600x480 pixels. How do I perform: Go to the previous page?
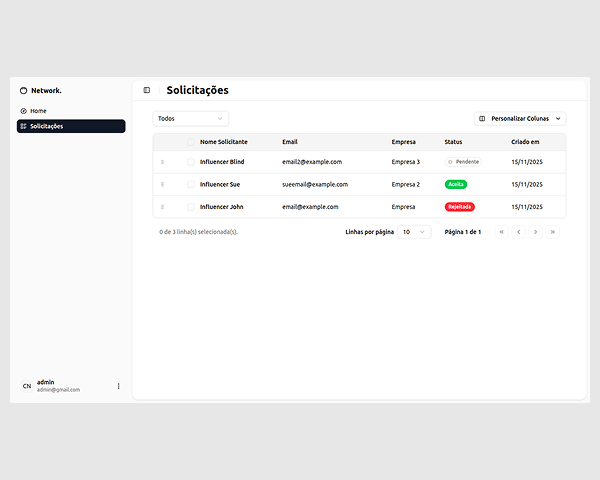(x=518, y=232)
